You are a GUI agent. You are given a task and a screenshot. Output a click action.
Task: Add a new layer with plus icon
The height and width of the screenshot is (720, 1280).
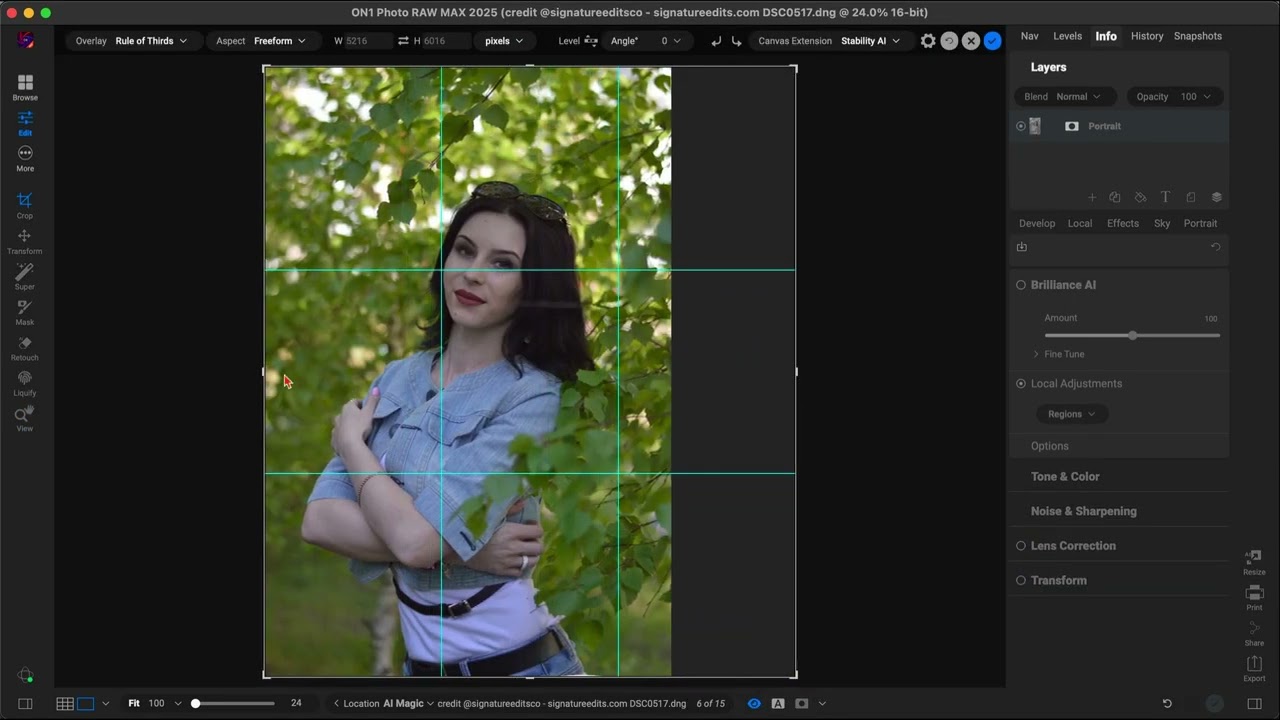point(1092,197)
